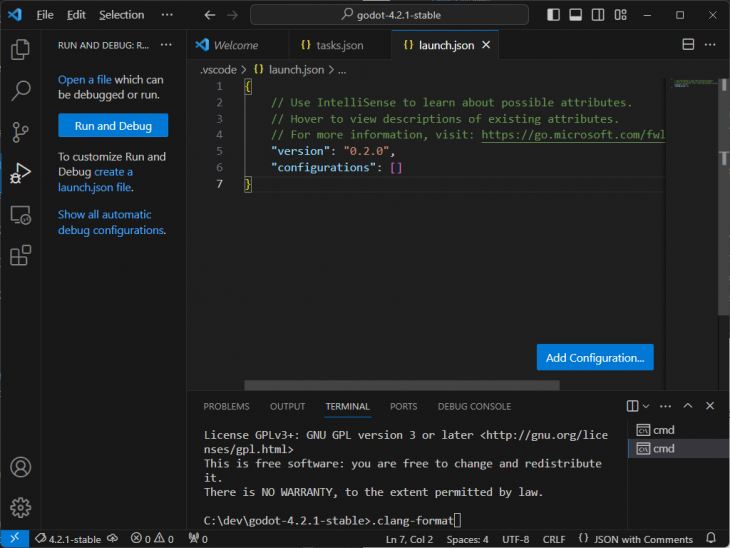Open the Remote Explorer icon
This screenshot has width=730, height=548.
coord(20,215)
